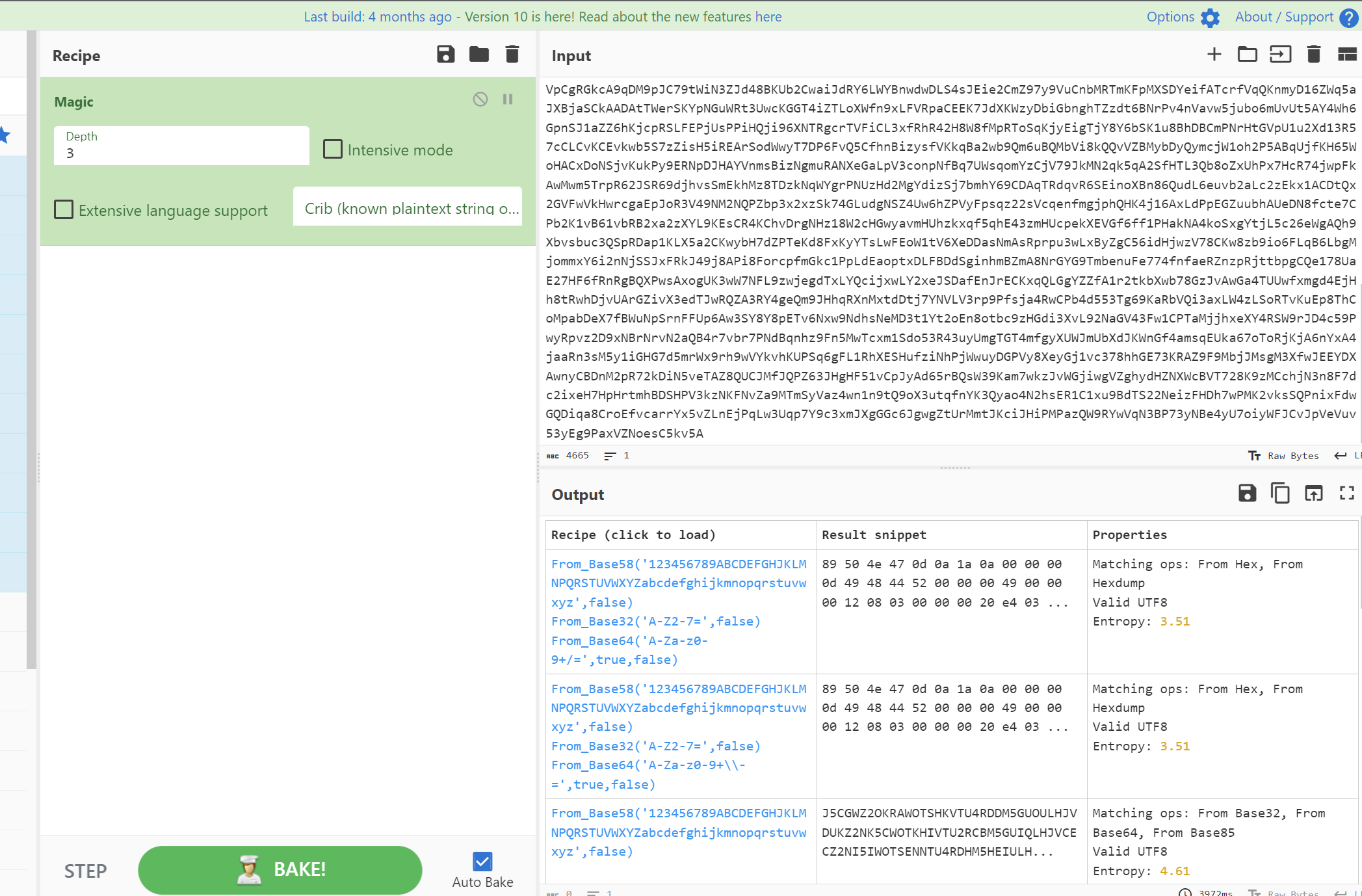The width and height of the screenshot is (1362, 896).
Task: Enable Intensive mode checkbox
Action: coord(333,150)
